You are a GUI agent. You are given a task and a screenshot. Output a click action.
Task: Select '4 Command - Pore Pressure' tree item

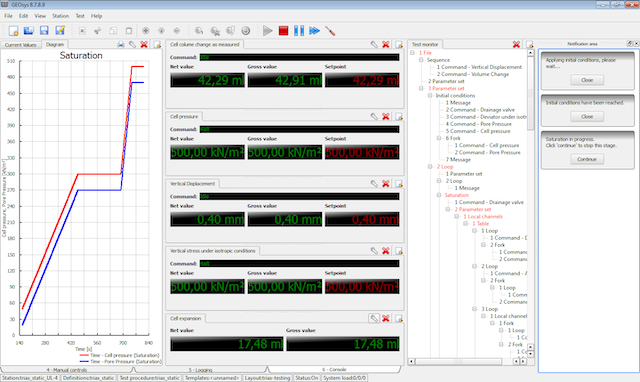(478, 124)
